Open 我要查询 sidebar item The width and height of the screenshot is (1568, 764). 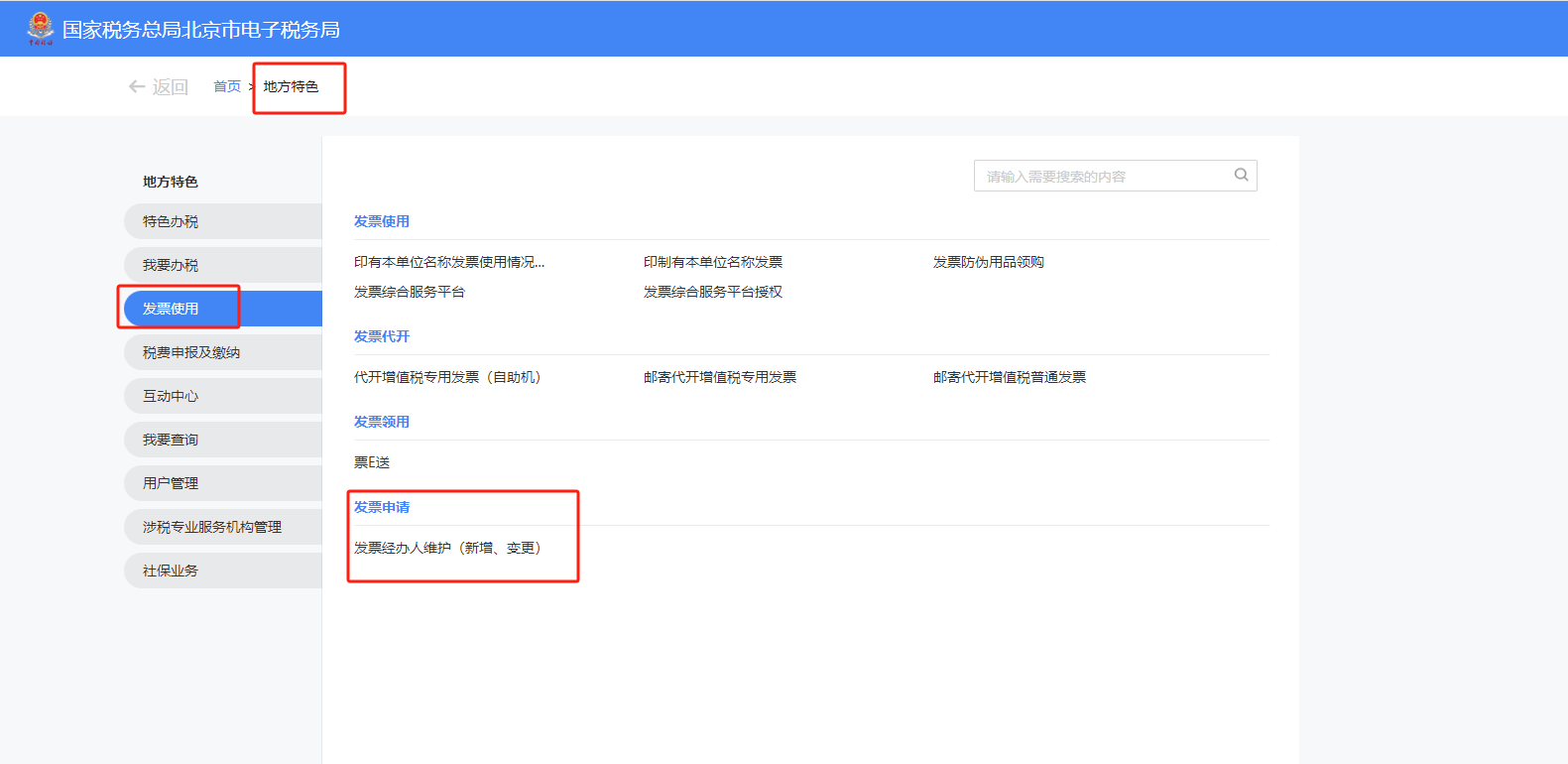tap(223, 440)
